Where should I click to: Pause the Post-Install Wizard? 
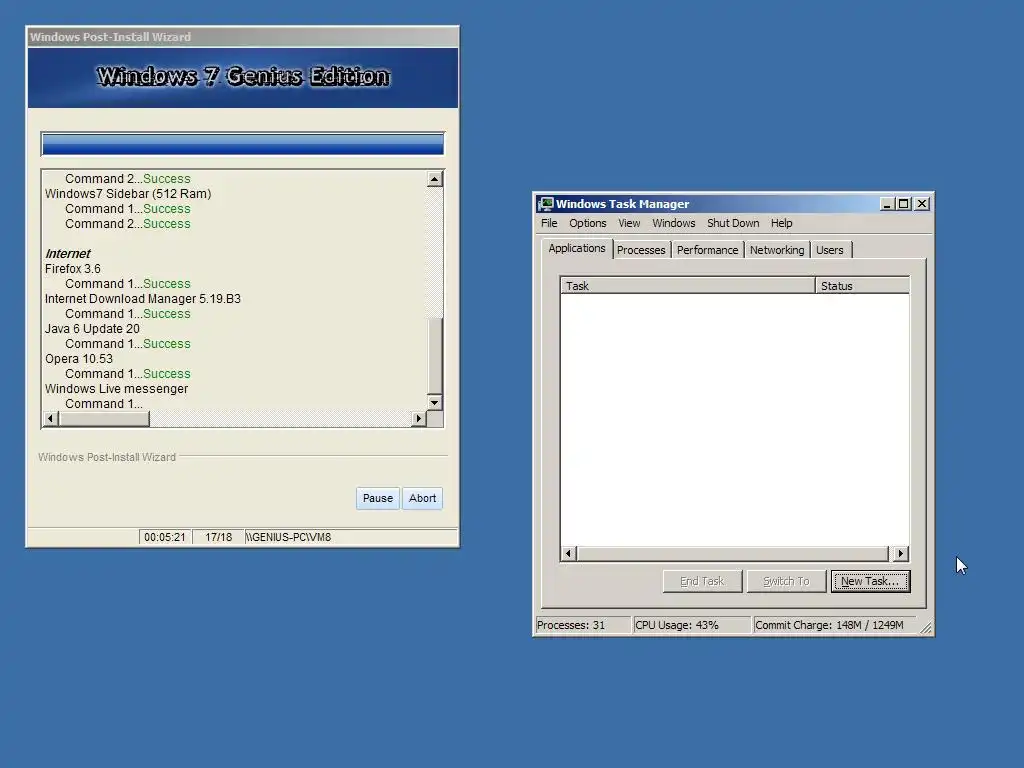point(377,498)
